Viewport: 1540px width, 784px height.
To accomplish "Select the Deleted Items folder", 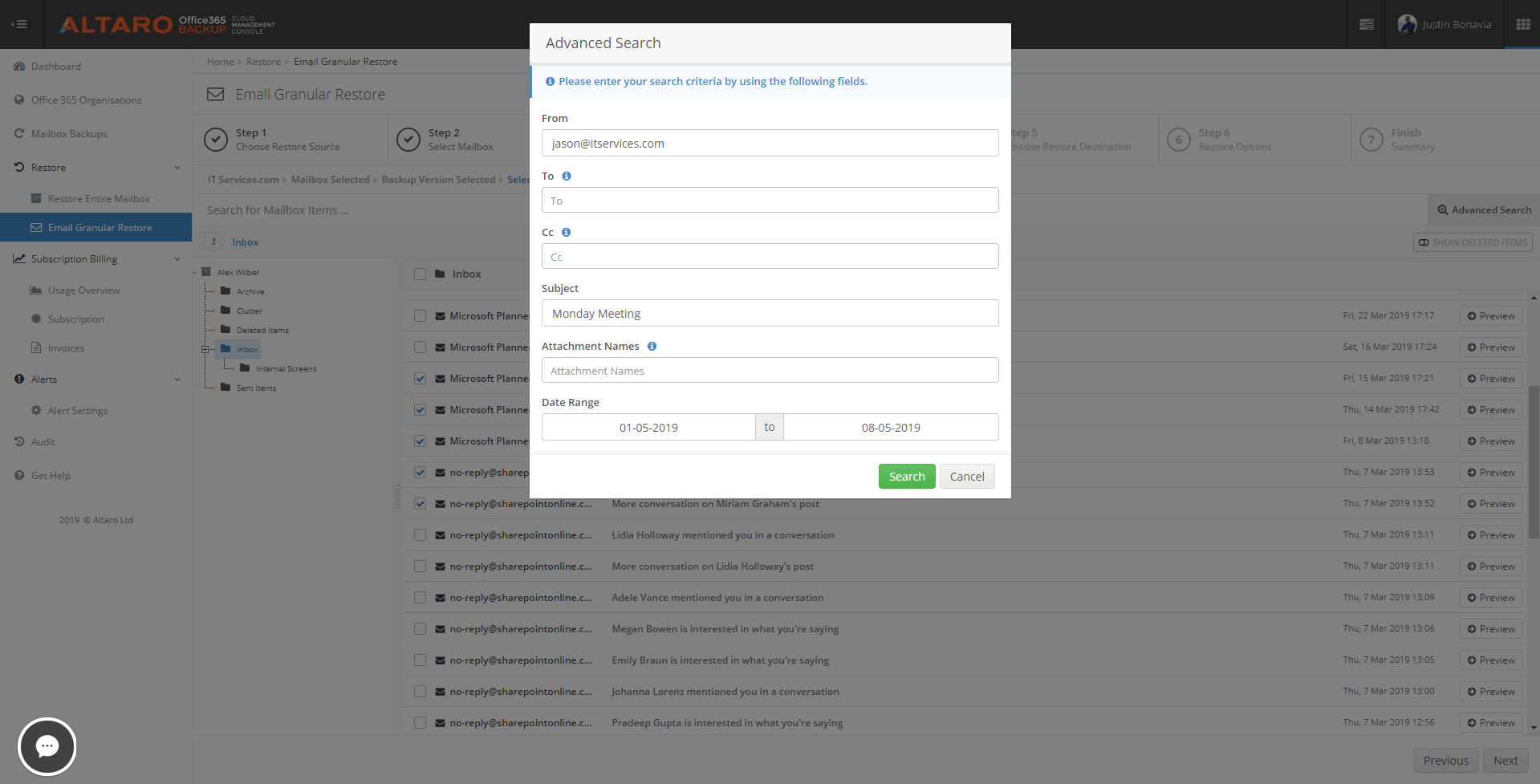I will point(262,330).
